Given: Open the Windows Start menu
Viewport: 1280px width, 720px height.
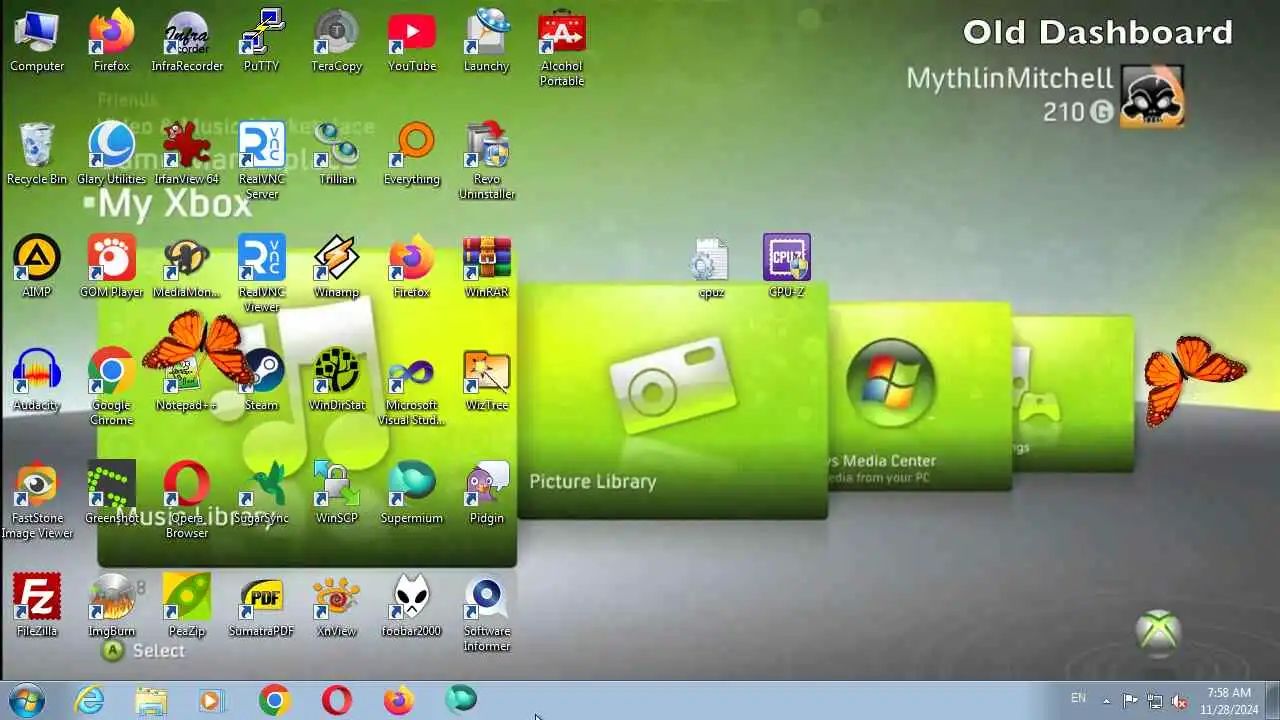Looking at the screenshot, I should [x=26, y=700].
